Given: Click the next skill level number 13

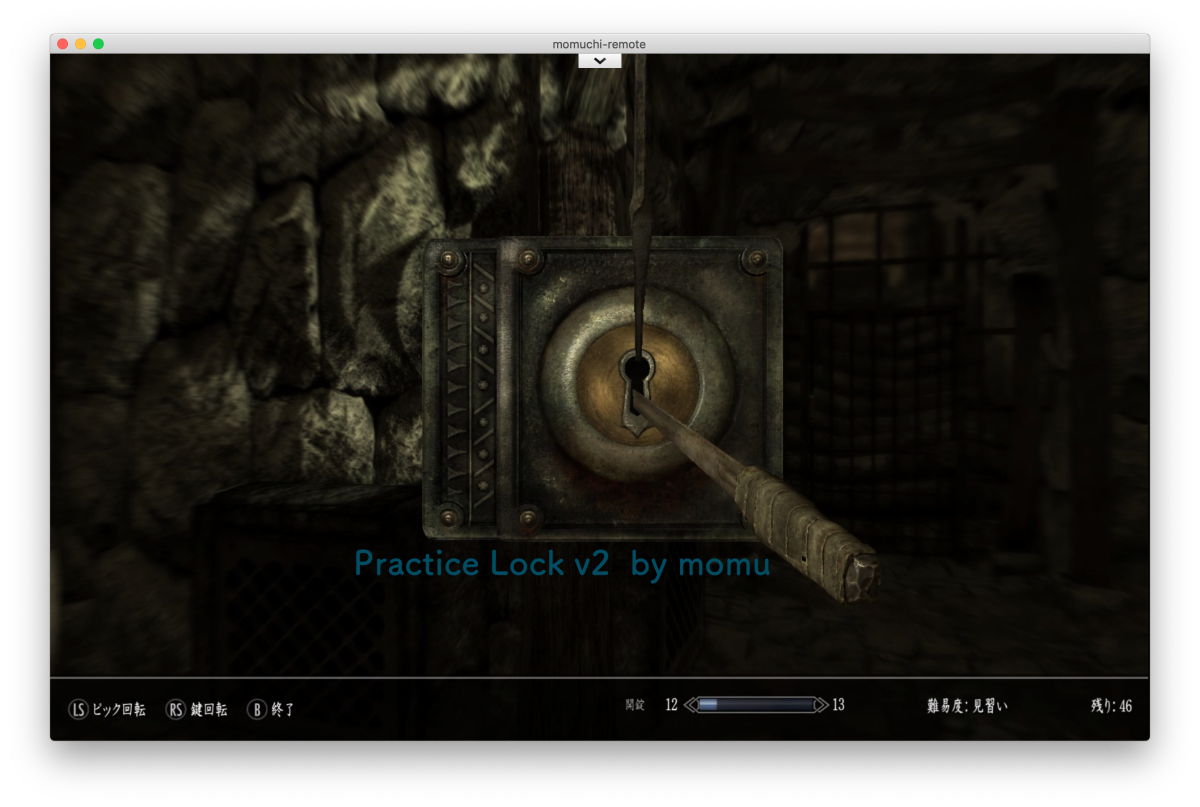Looking at the screenshot, I should tap(838, 705).
